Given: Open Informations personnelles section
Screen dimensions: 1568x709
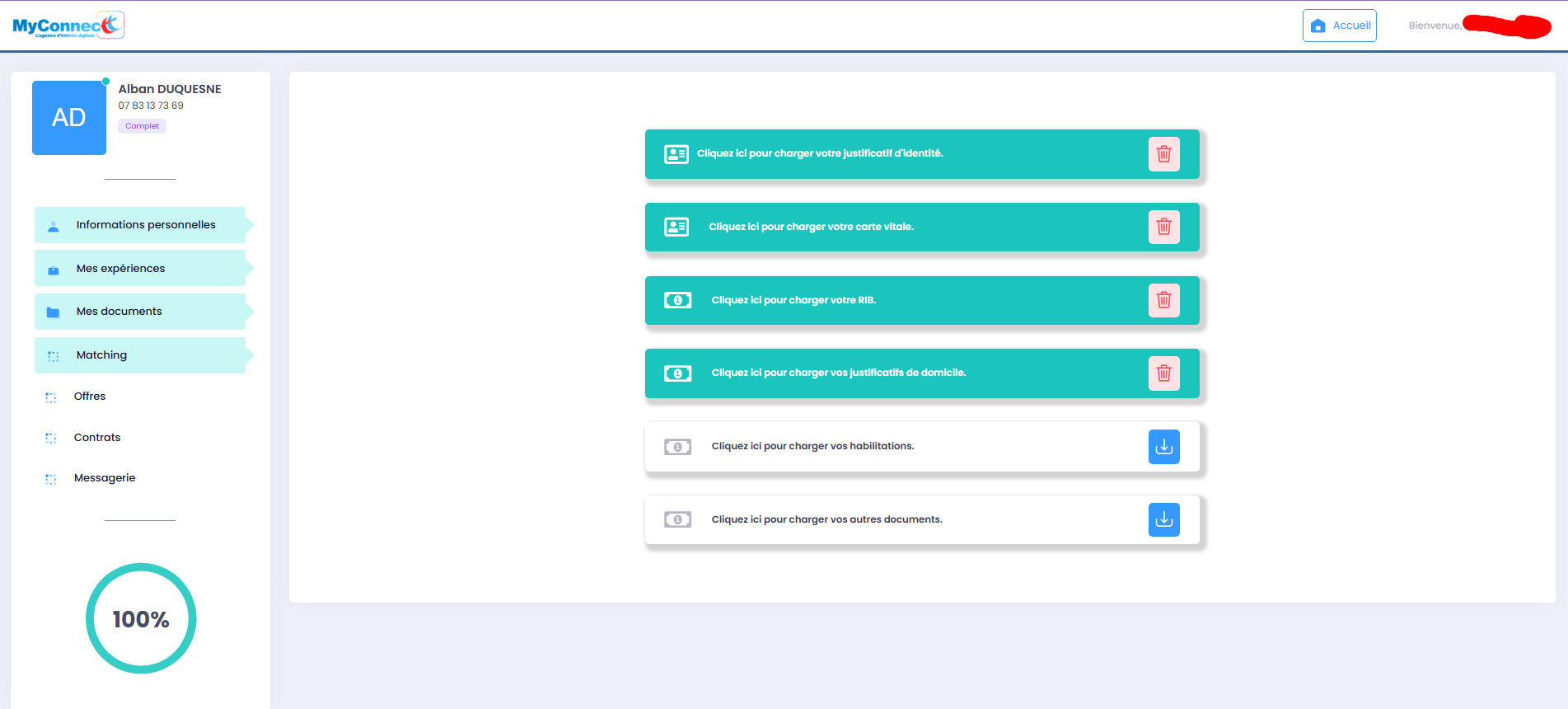Looking at the screenshot, I should pyautogui.click(x=145, y=225).
